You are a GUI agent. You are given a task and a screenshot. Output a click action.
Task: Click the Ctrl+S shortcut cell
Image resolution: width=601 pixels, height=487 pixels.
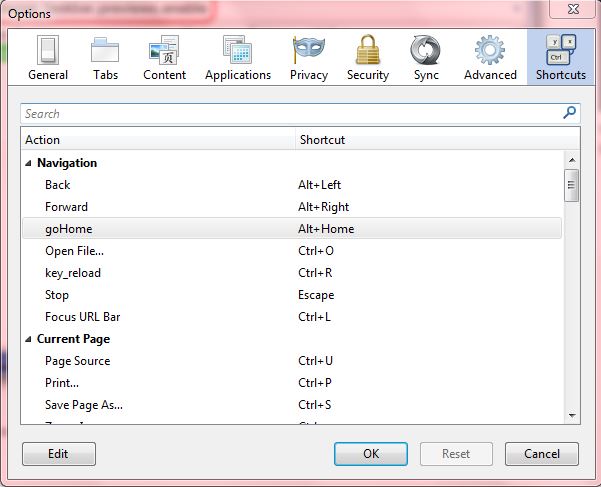tap(315, 405)
